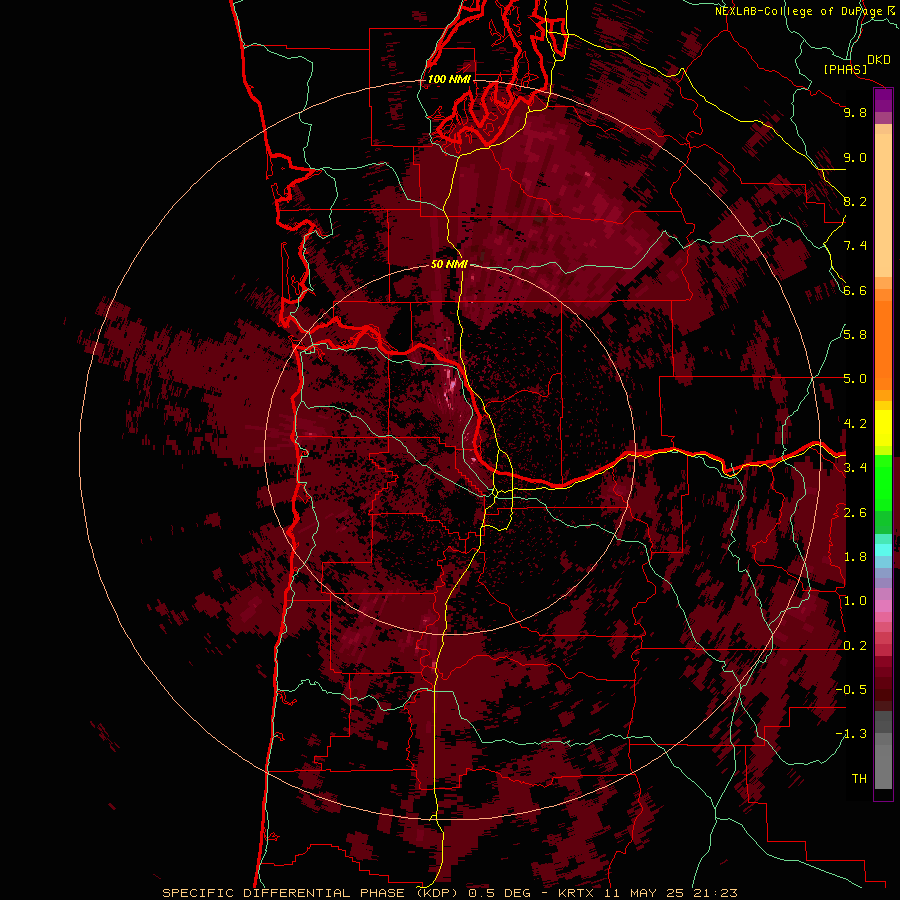Click the 9.8 value on color scale
Screen dimensions: 900x900
tap(855, 112)
